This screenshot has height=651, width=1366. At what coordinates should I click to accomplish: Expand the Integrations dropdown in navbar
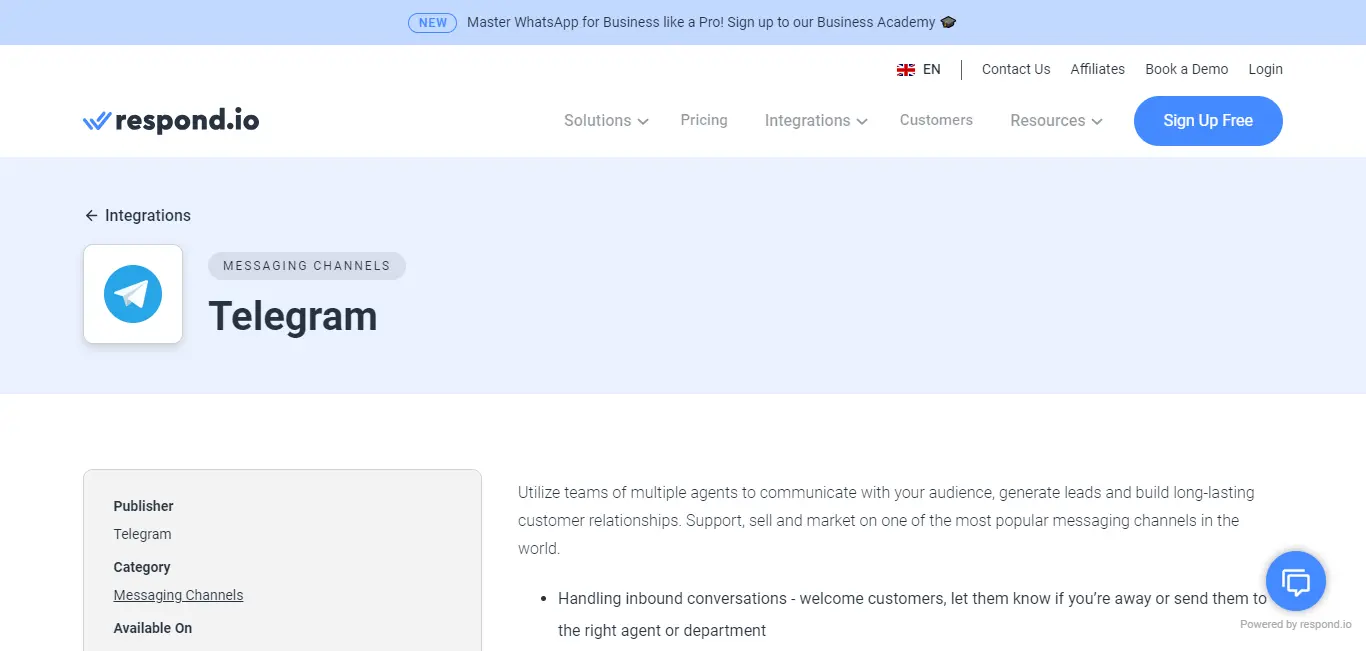[816, 121]
